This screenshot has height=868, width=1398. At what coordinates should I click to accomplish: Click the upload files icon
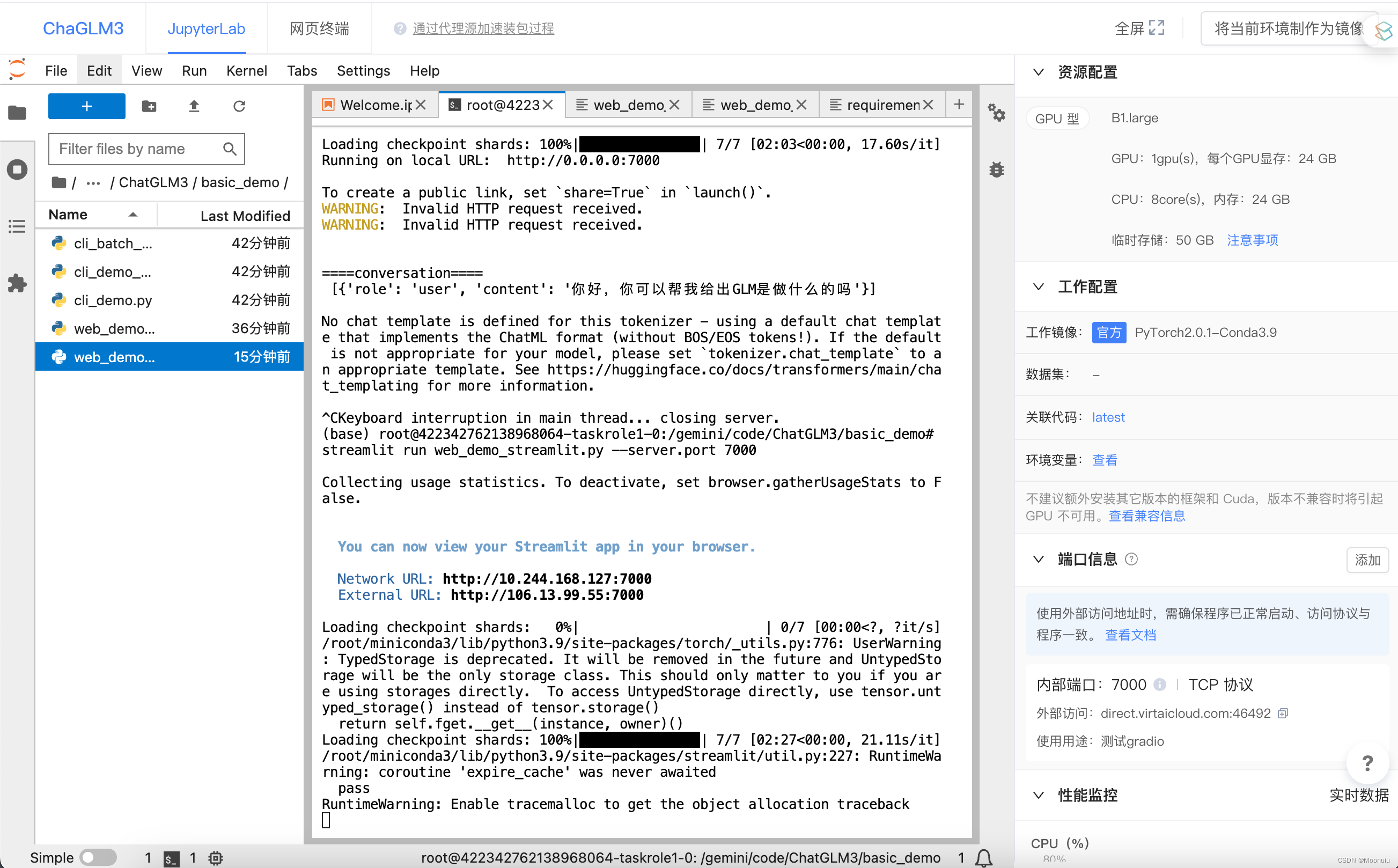point(194,106)
